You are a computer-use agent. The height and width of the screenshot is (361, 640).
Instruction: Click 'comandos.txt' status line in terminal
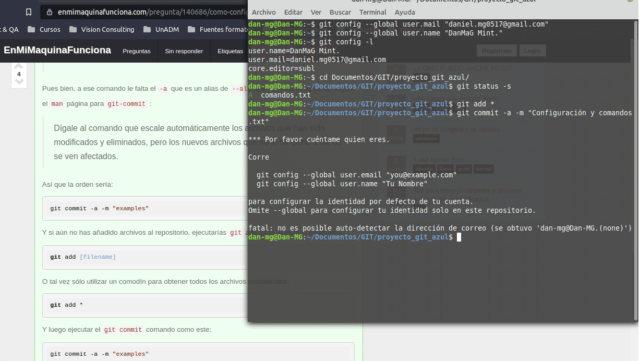285,95
